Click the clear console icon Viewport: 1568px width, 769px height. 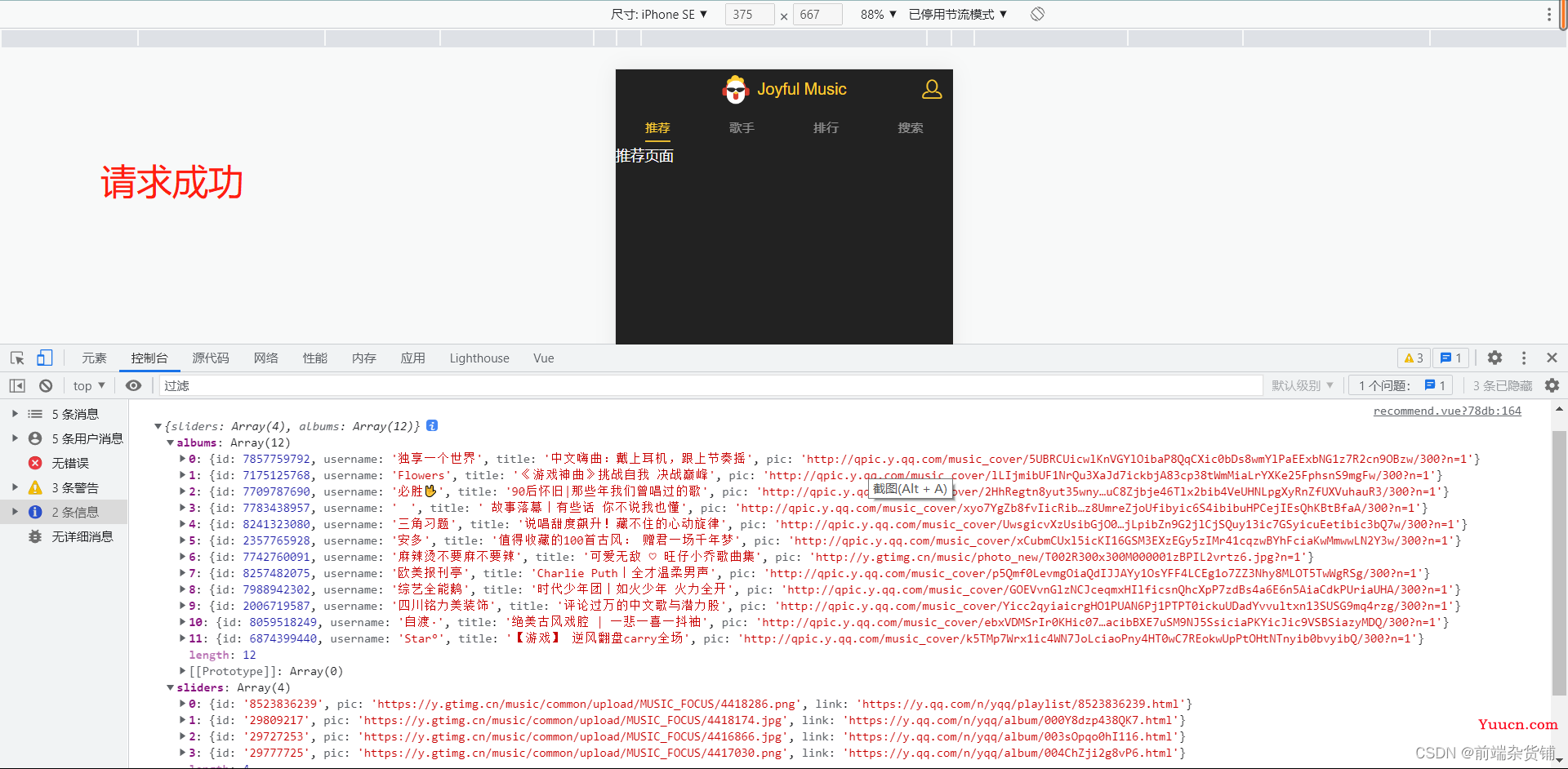[46, 386]
